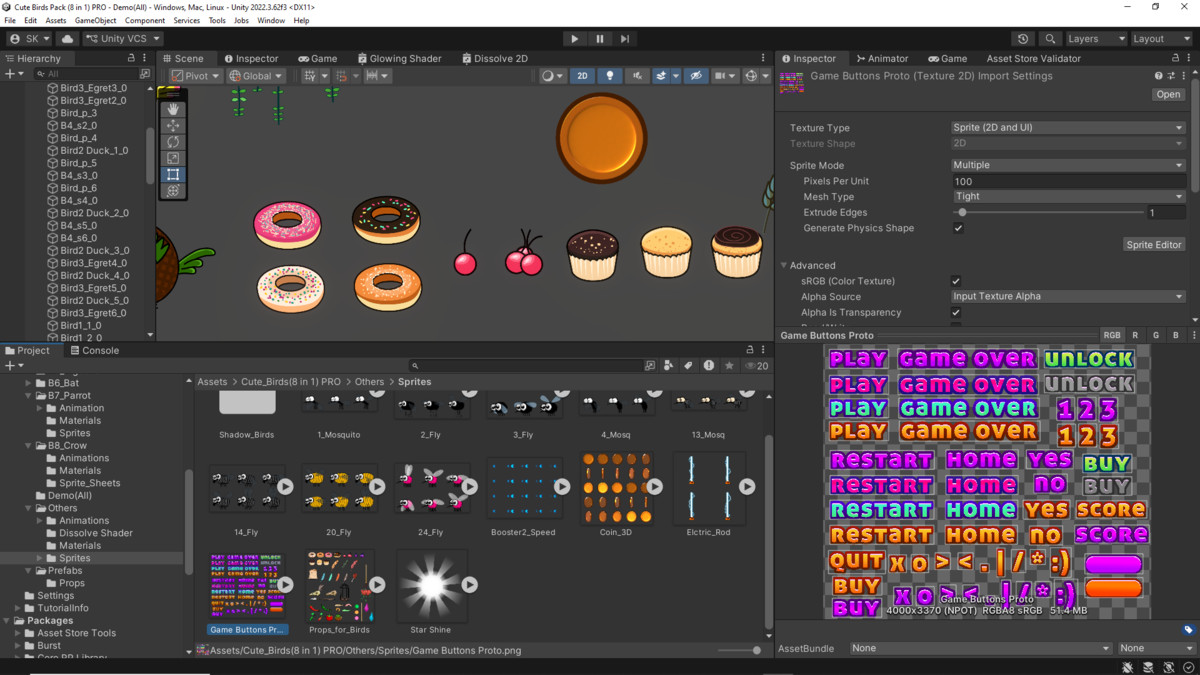The height and width of the screenshot is (675, 1200).
Task: Open the Window menu
Action: pos(271,20)
